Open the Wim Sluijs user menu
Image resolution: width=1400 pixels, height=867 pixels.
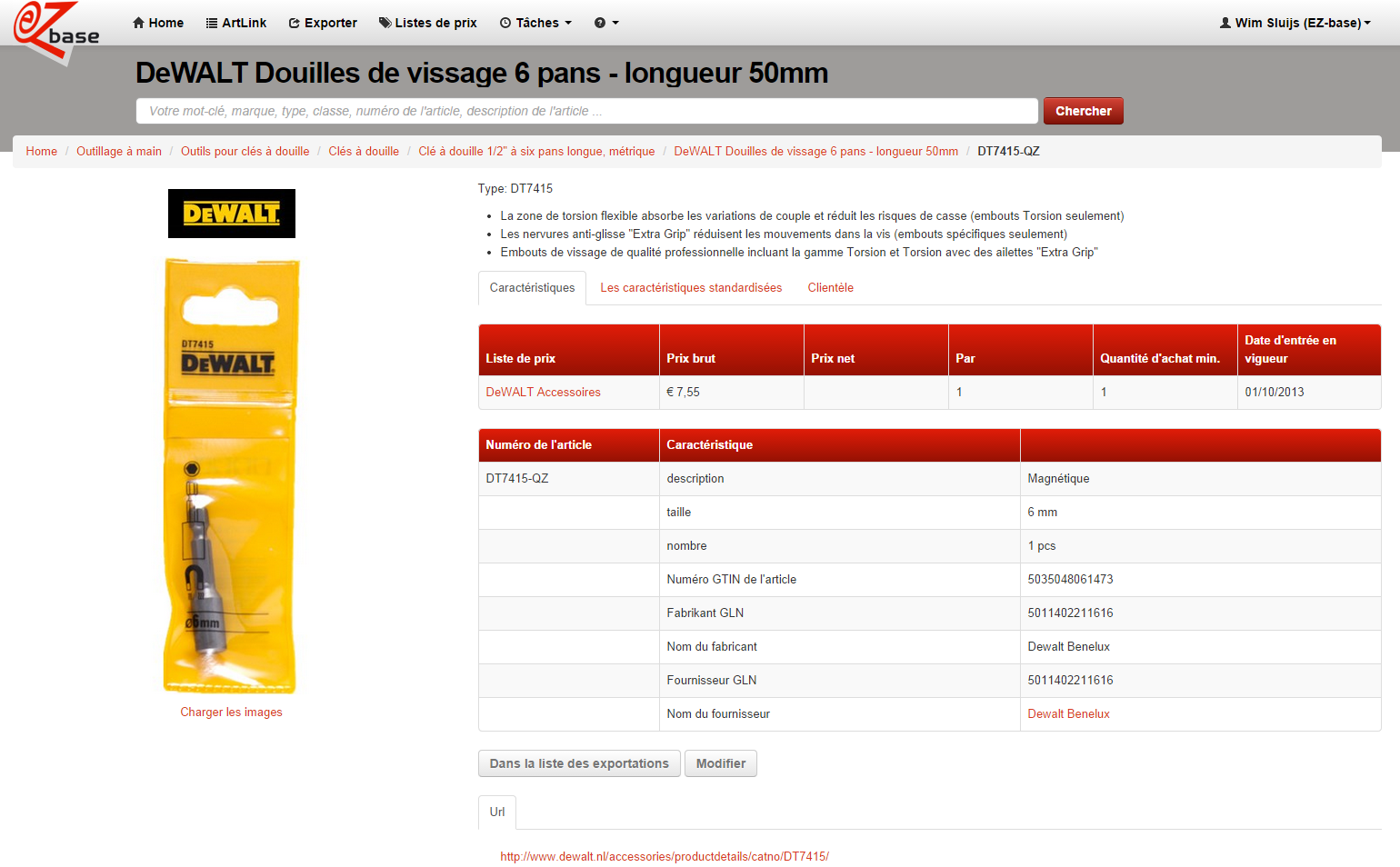(x=1295, y=23)
